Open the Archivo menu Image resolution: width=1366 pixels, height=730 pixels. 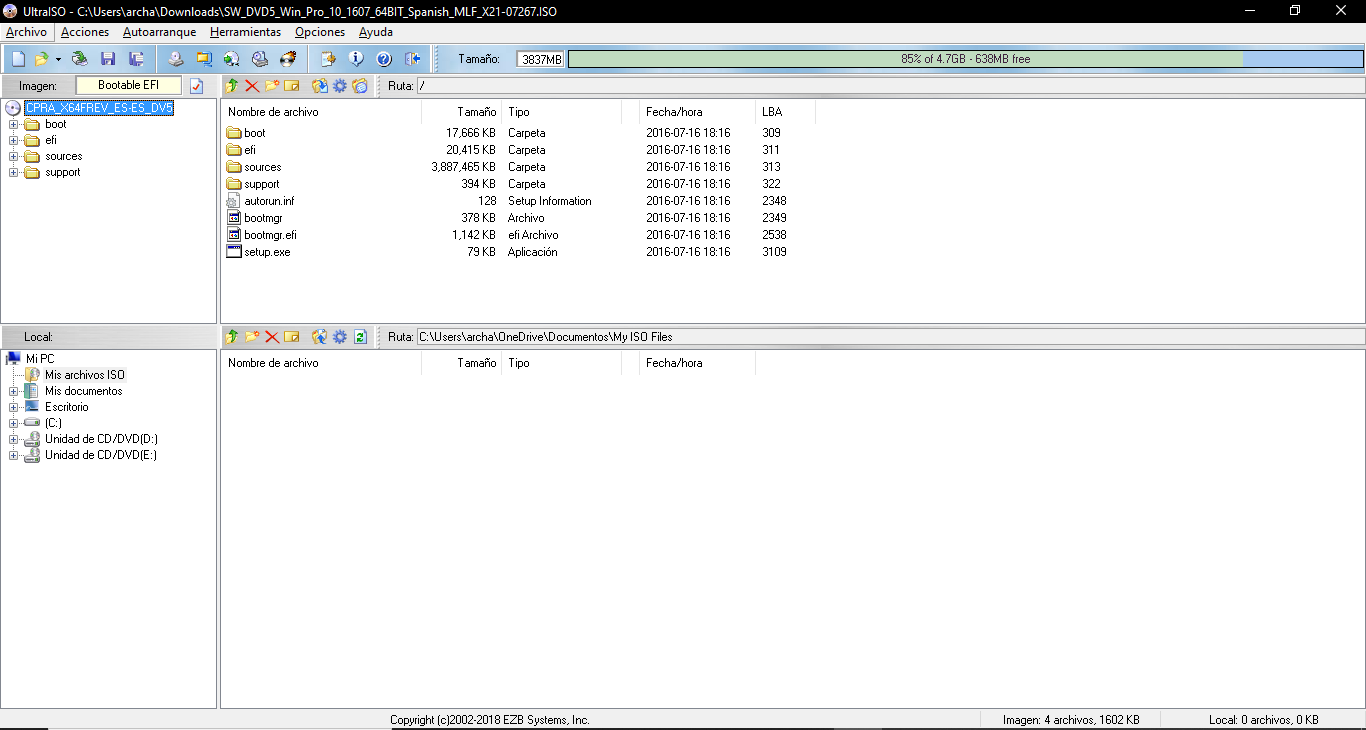(26, 32)
